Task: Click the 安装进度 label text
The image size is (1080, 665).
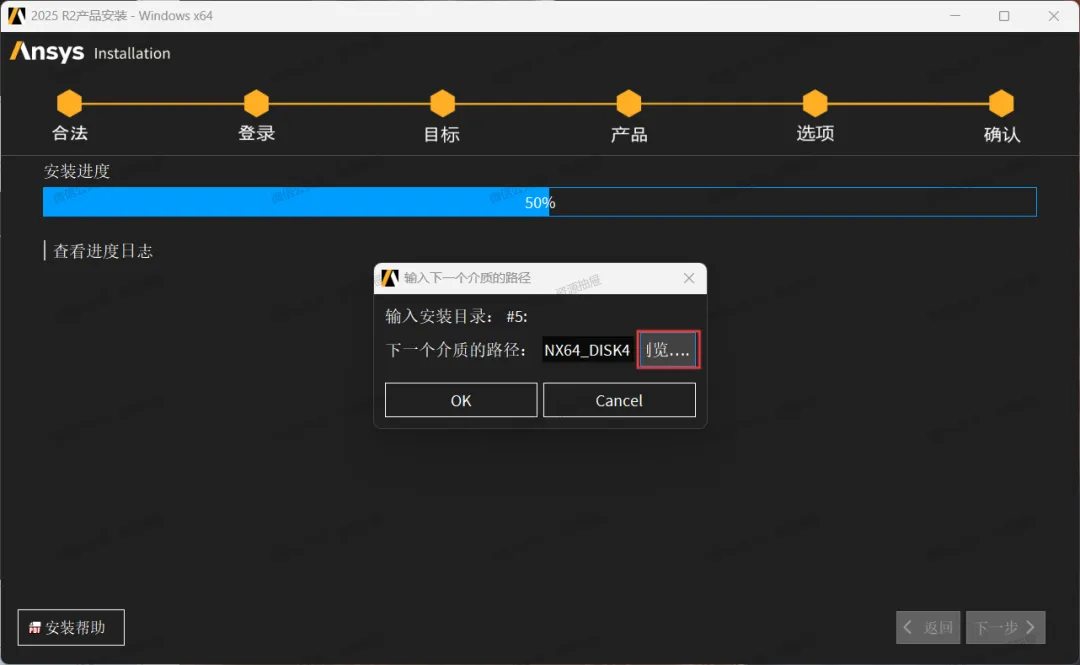Action: (x=76, y=171)
